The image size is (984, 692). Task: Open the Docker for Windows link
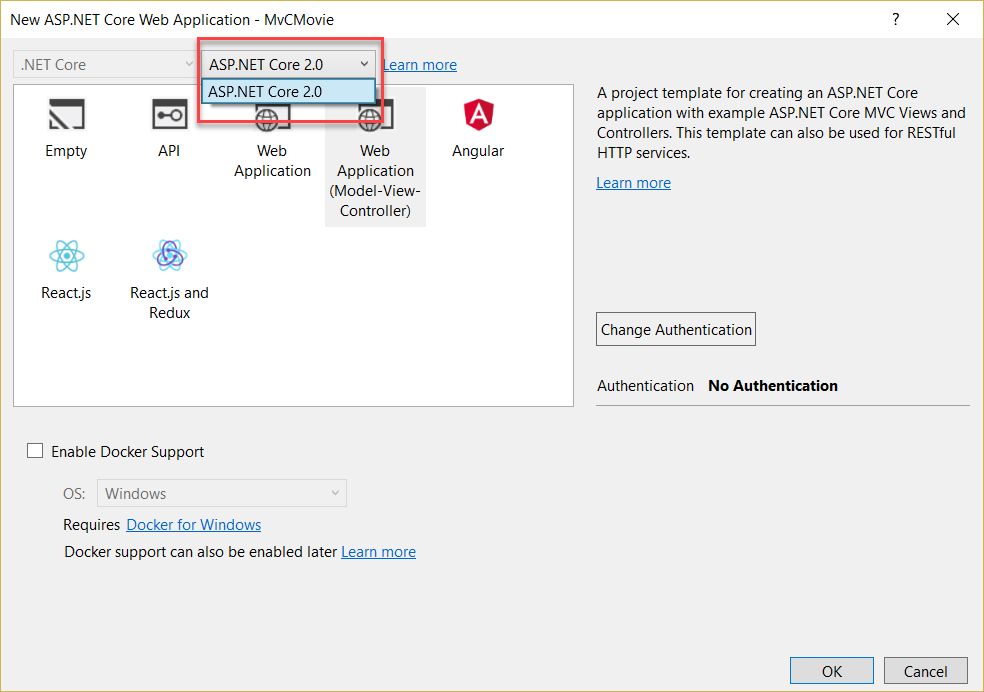[x=194, y=524]
